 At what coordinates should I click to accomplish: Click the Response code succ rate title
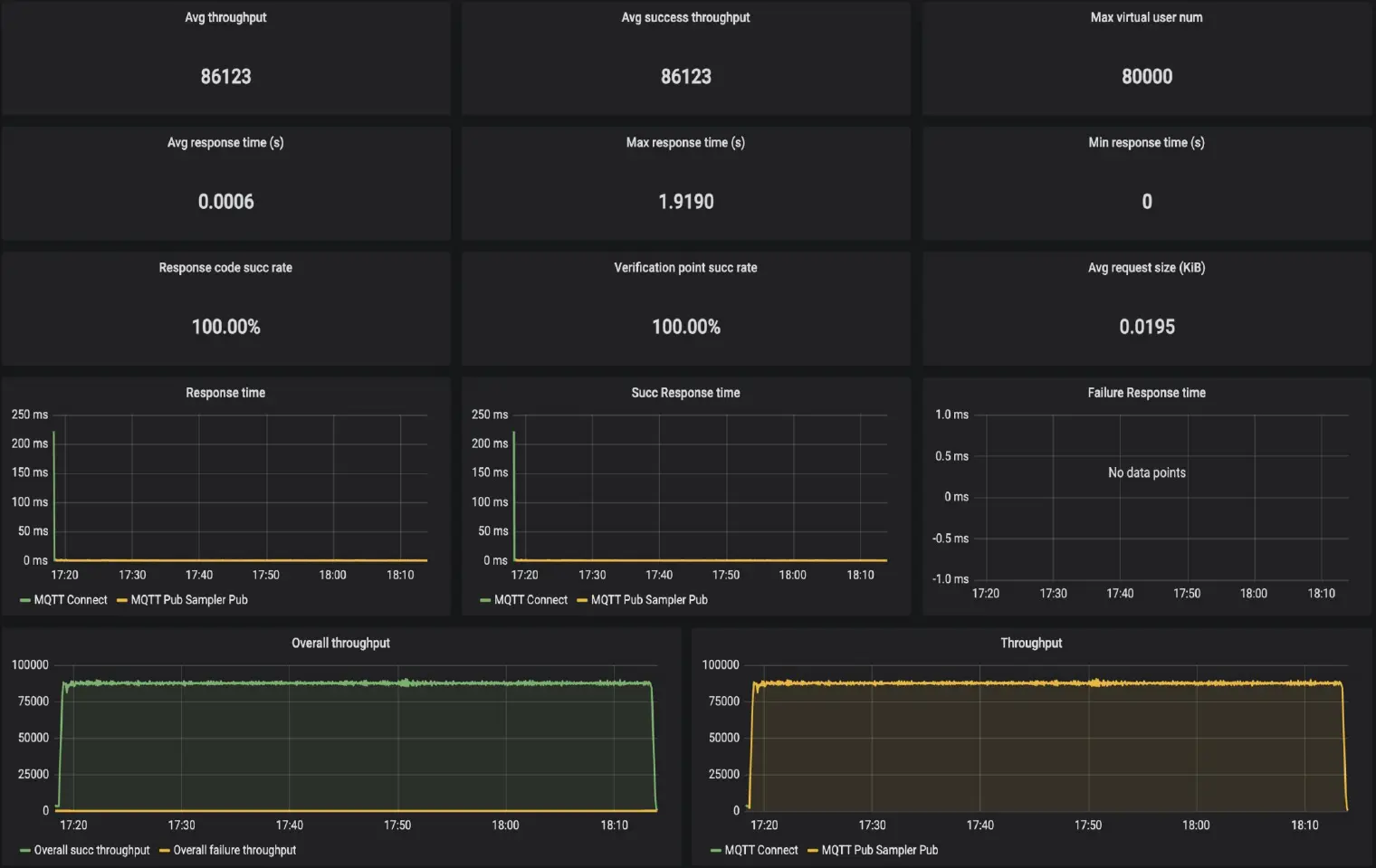point(225,267)
